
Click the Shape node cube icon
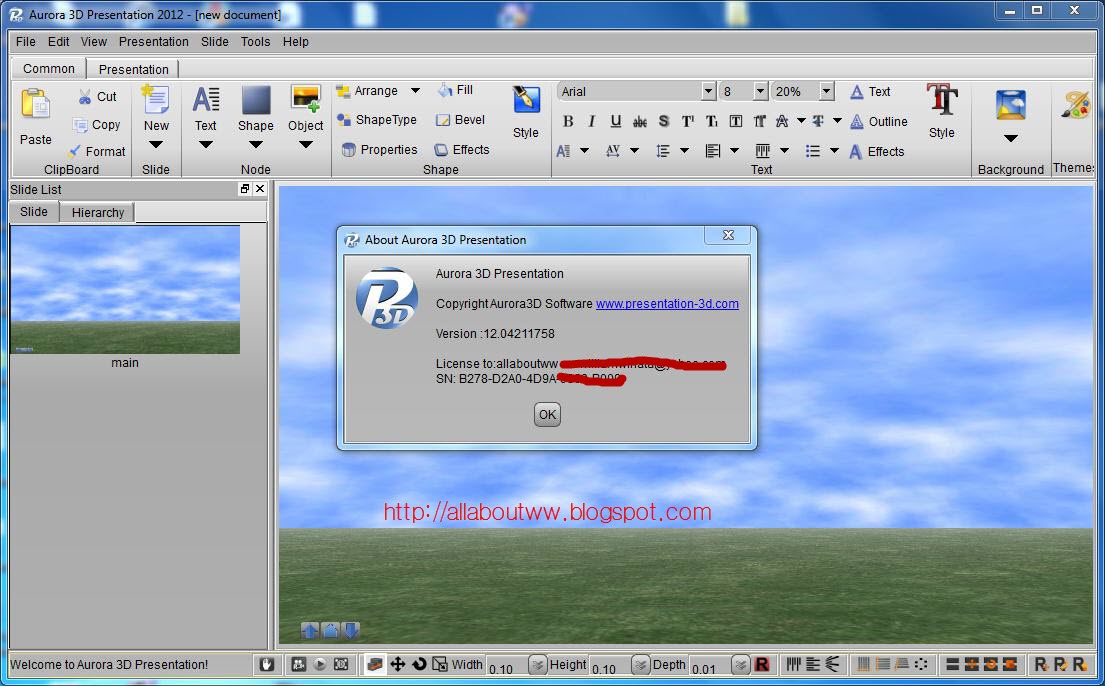(256, 99)
